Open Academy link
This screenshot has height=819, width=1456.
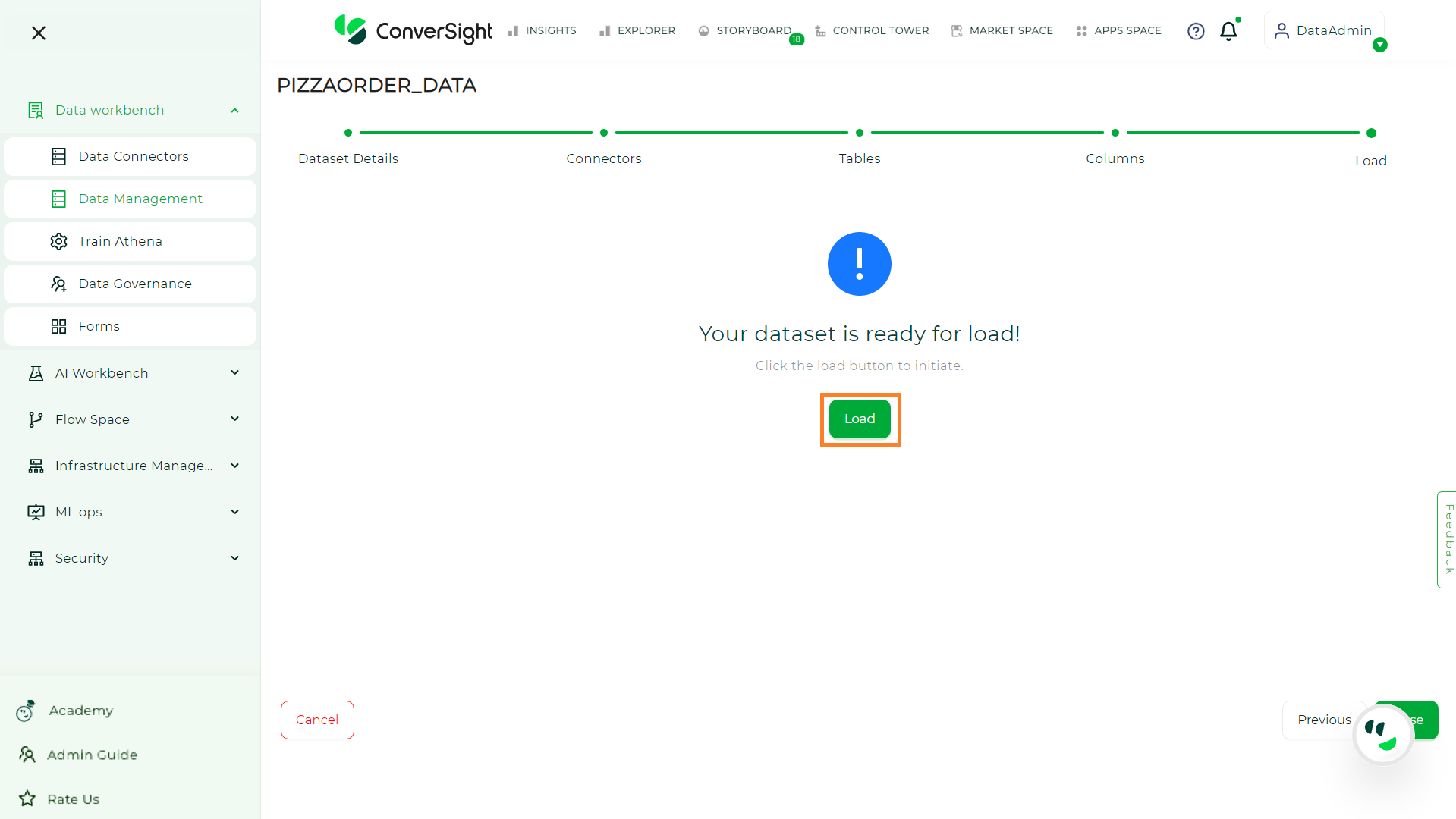click(x=81, y=711)
